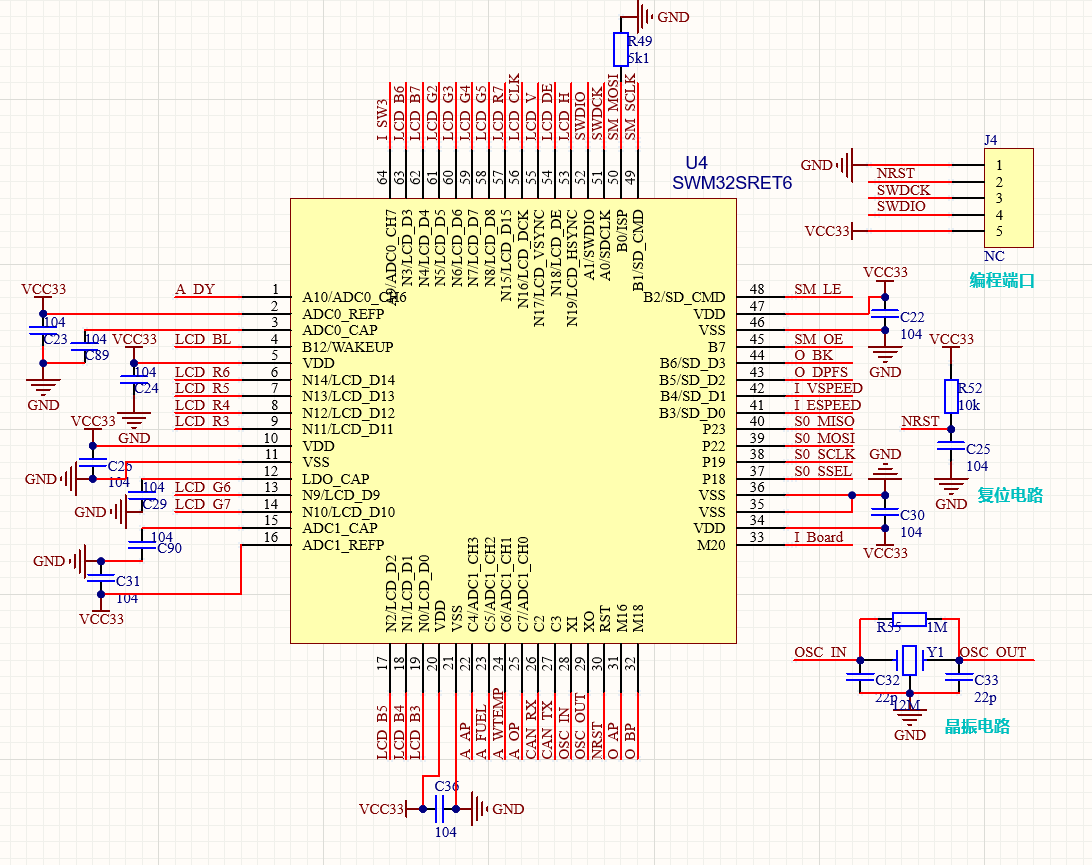The width and height of the screenshot is (1092, 865).
Task: Click the C31 capacitor designator
Action: [128, 582]
